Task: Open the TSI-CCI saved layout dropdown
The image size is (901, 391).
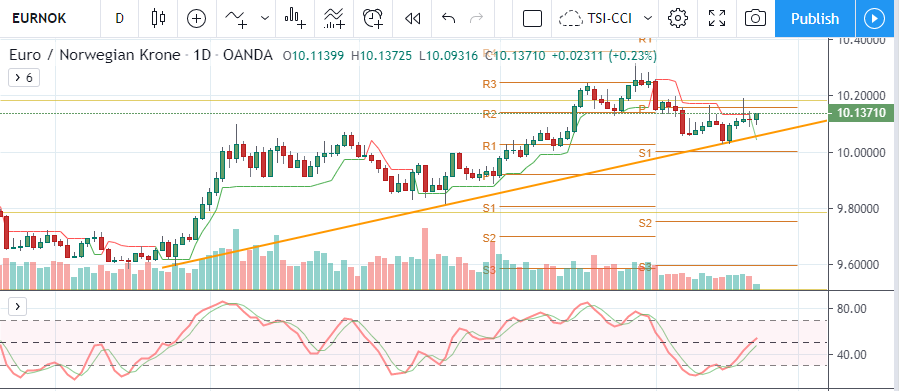Action: coord(606,18)
